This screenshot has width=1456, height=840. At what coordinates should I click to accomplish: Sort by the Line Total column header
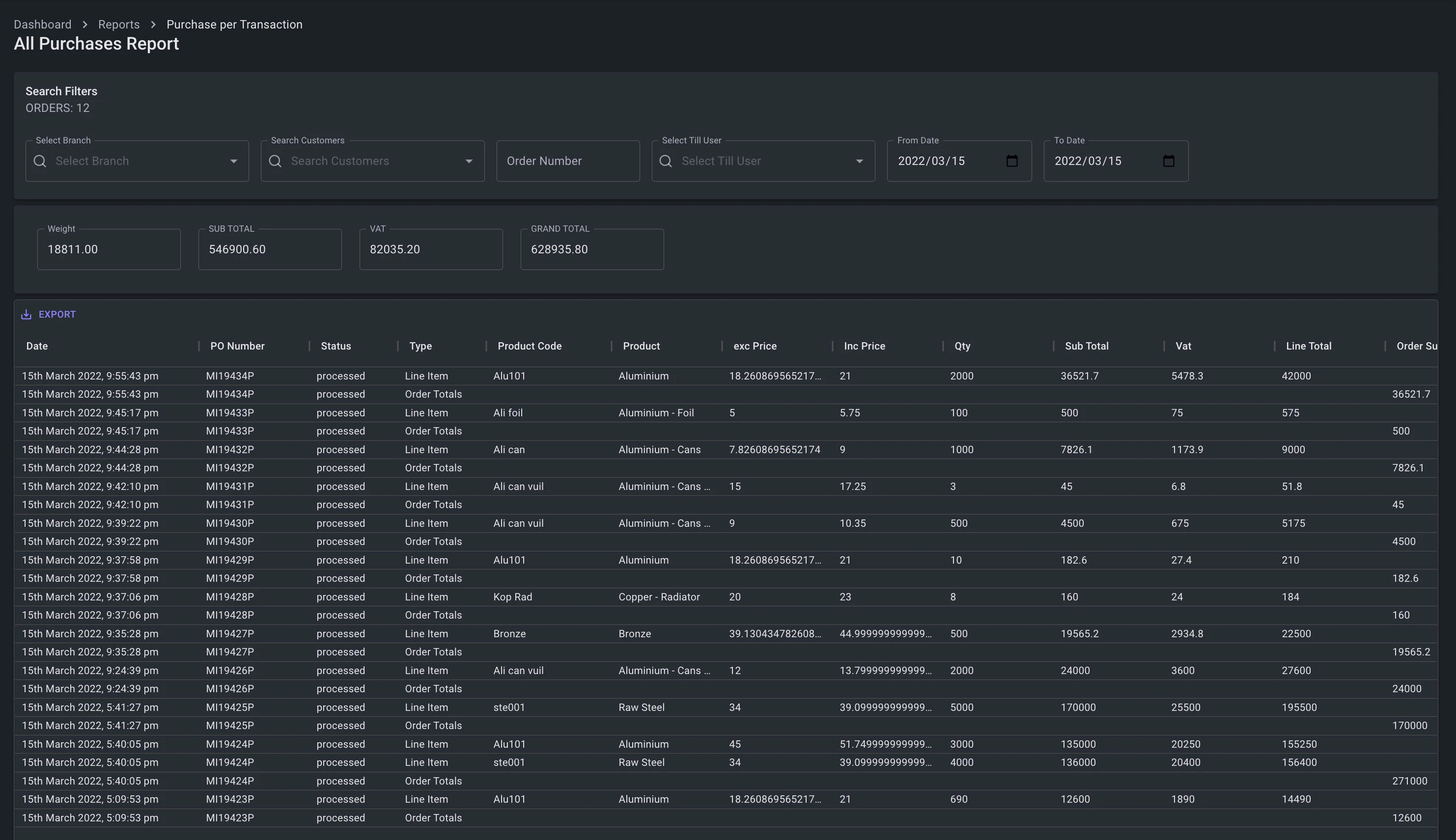(1308, 346)
